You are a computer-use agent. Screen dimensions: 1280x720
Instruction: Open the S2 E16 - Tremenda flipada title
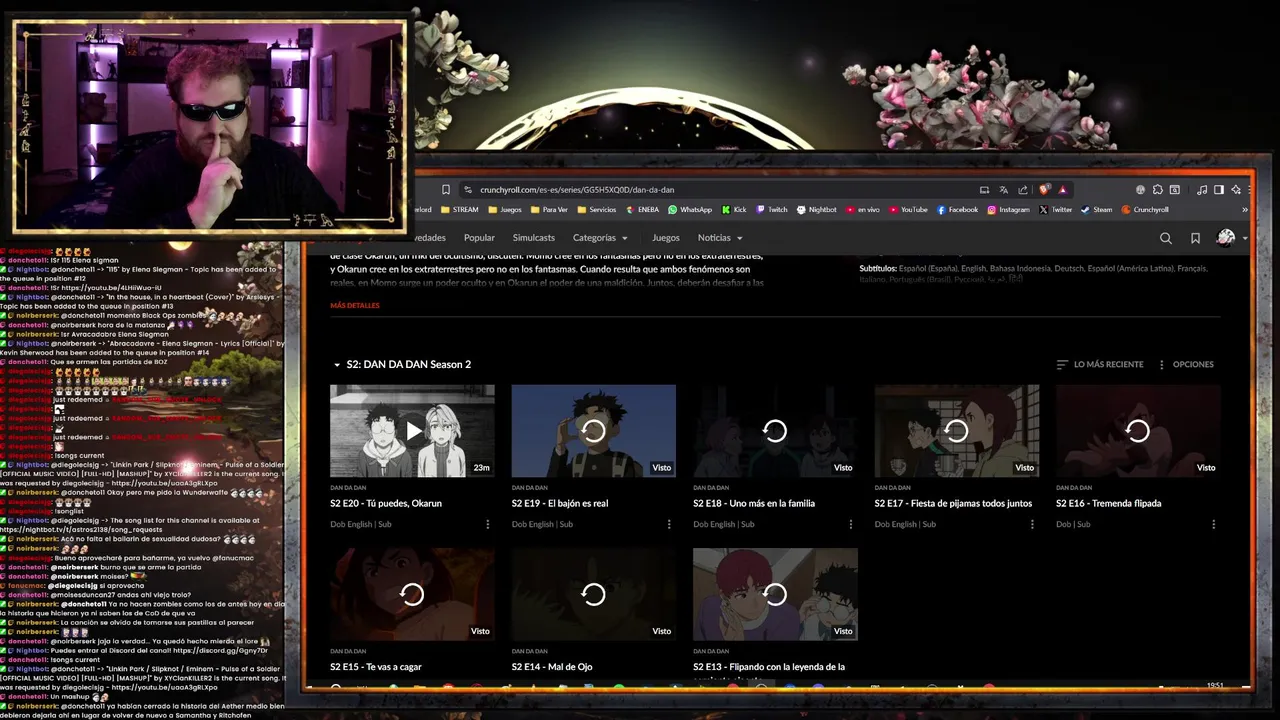(1108, 503)
